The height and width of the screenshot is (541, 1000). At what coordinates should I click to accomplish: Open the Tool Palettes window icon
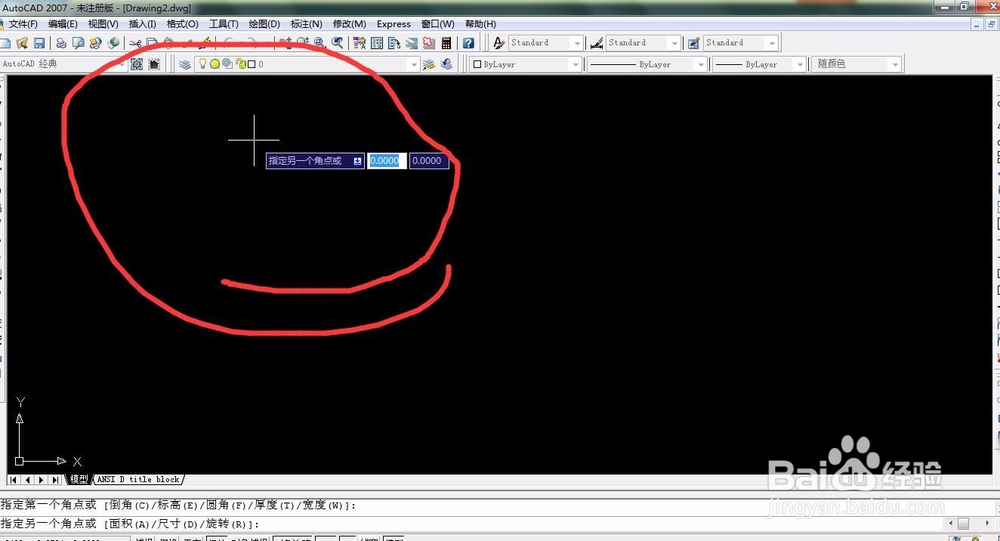point(394,43)
